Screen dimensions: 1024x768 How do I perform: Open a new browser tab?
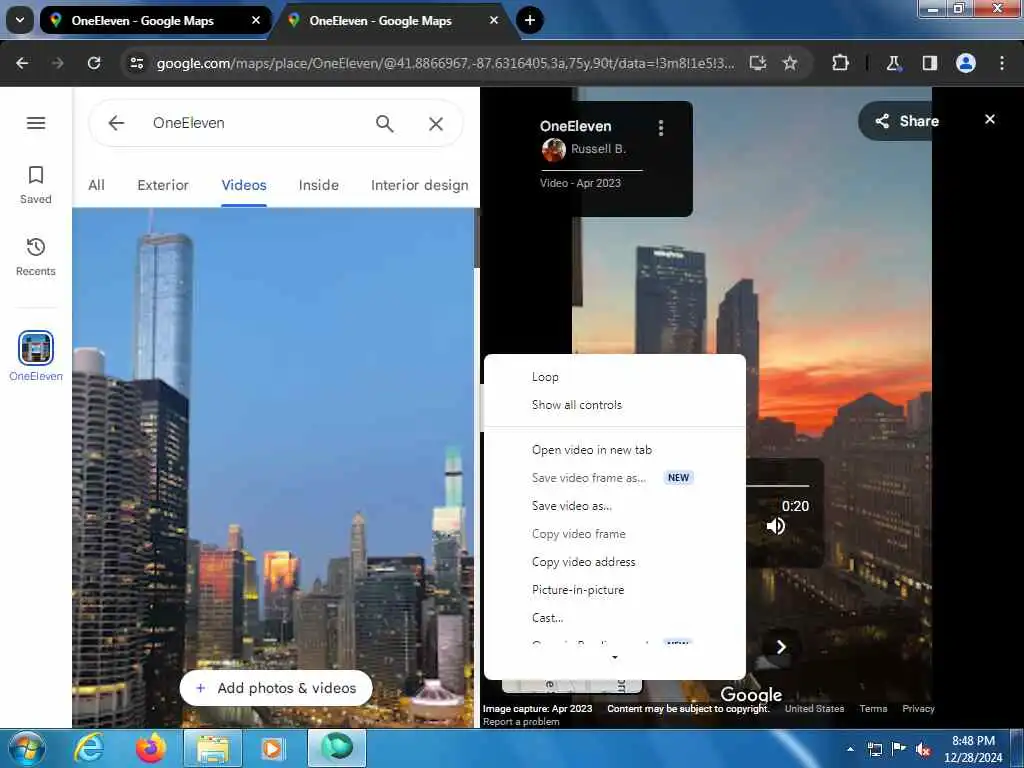pyautogui.click(x=530, y=20)
